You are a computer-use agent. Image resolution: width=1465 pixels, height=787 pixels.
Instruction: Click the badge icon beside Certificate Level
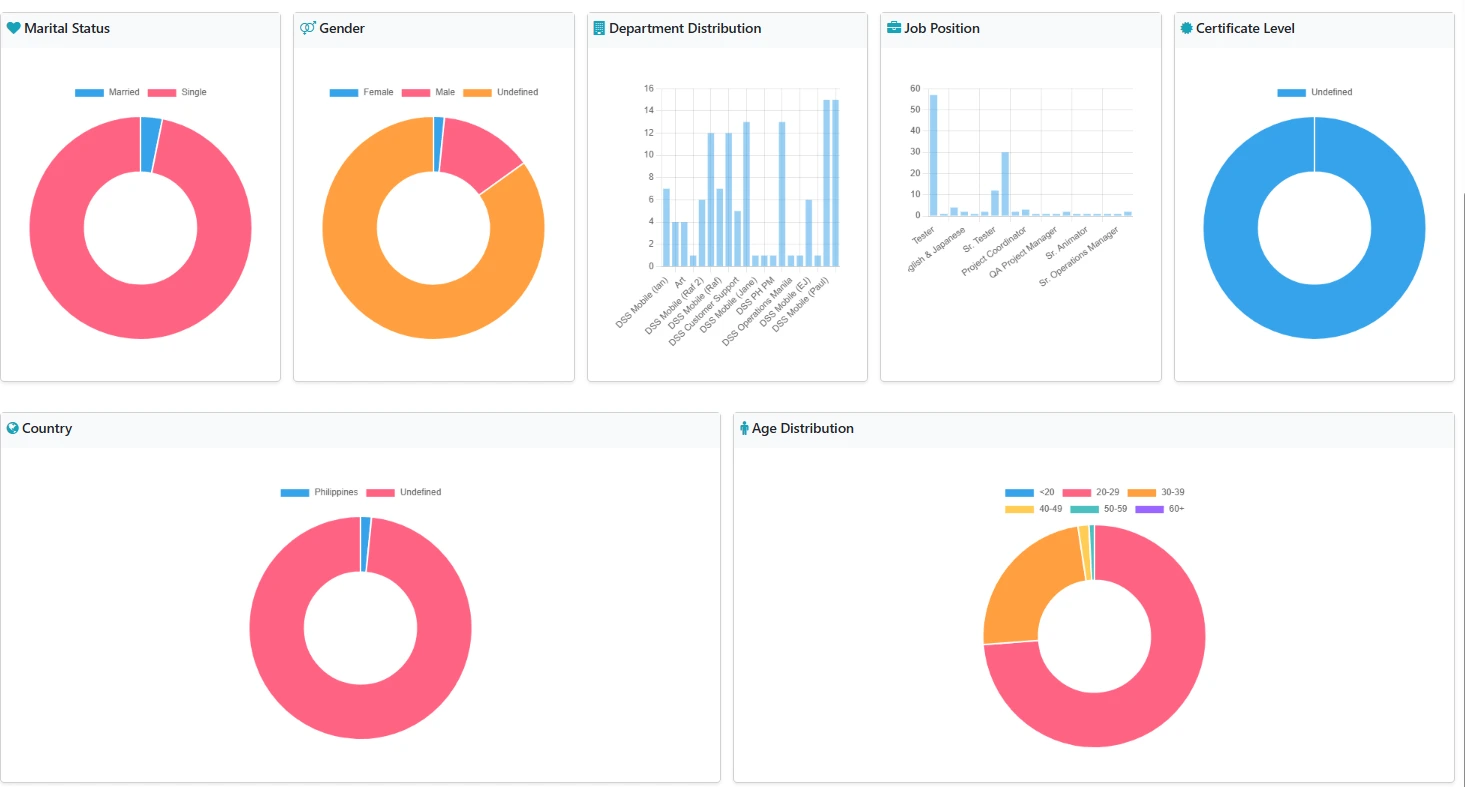coord(1186,29)
